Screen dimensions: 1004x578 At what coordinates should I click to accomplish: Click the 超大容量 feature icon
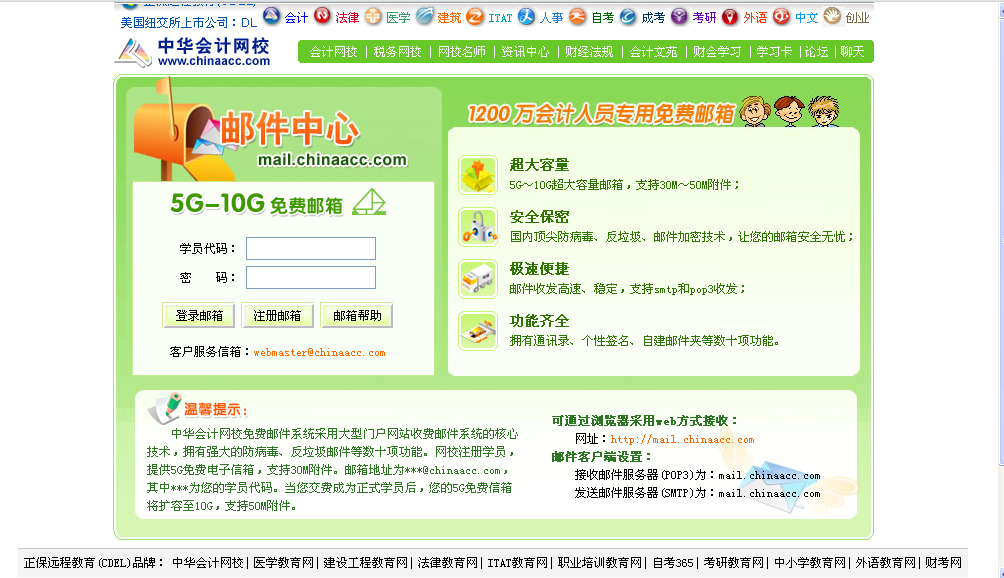pos(478,175)
